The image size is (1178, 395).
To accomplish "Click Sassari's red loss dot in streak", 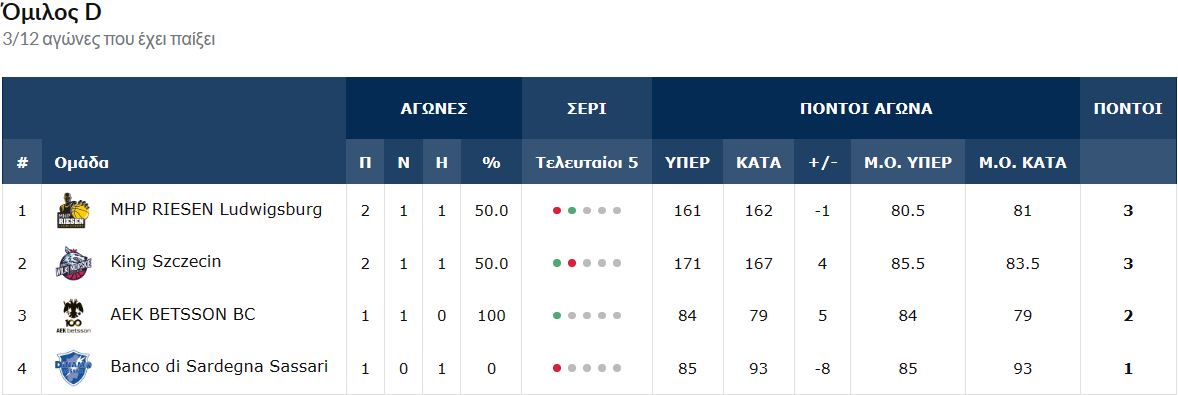I will click(x=557, y=369).
